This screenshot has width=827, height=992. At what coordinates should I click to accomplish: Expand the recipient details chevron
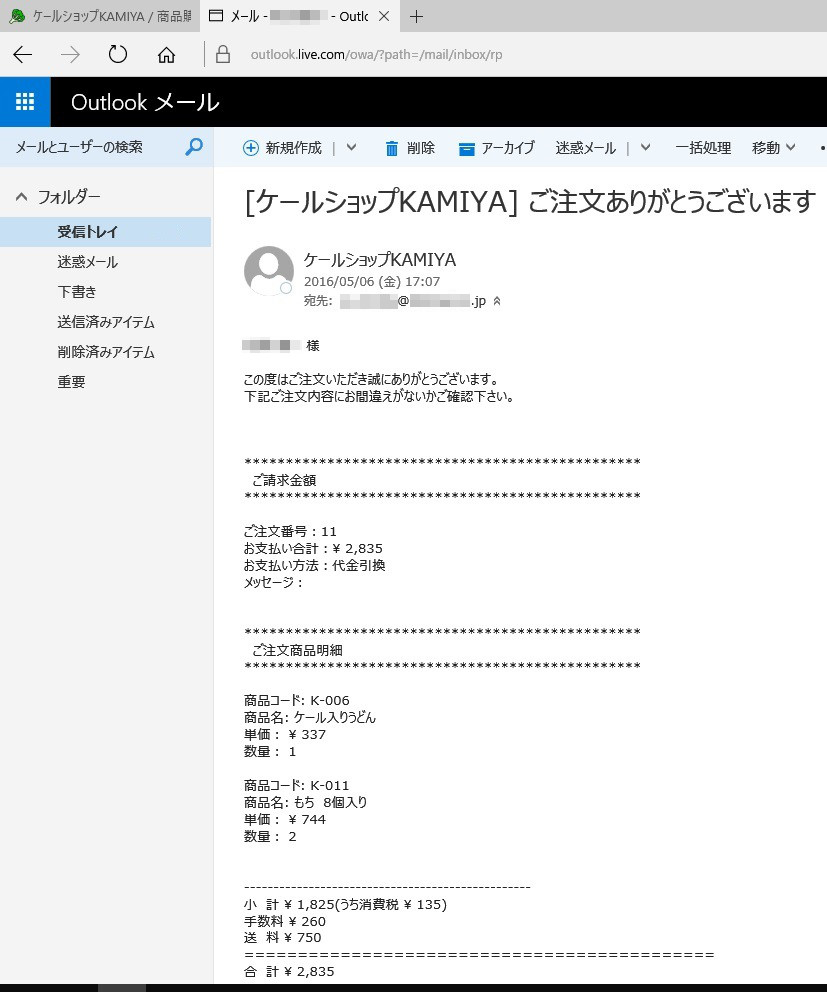[x=497, y=301]
